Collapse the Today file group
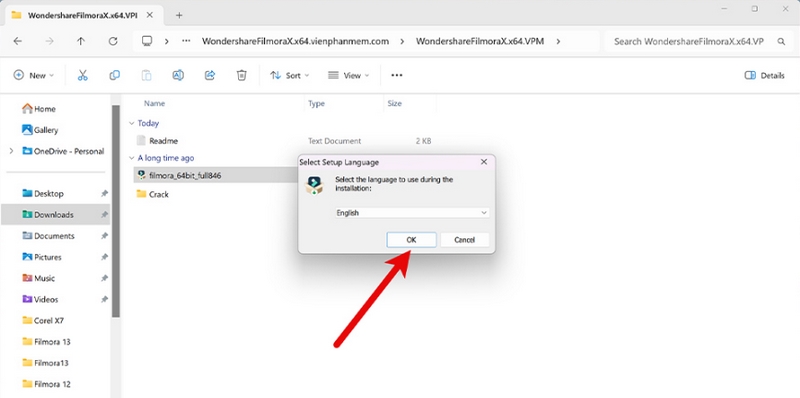Image resolution: width=800 pixels, height=398 pixels. pyautogui.click(x=132, y=123)
